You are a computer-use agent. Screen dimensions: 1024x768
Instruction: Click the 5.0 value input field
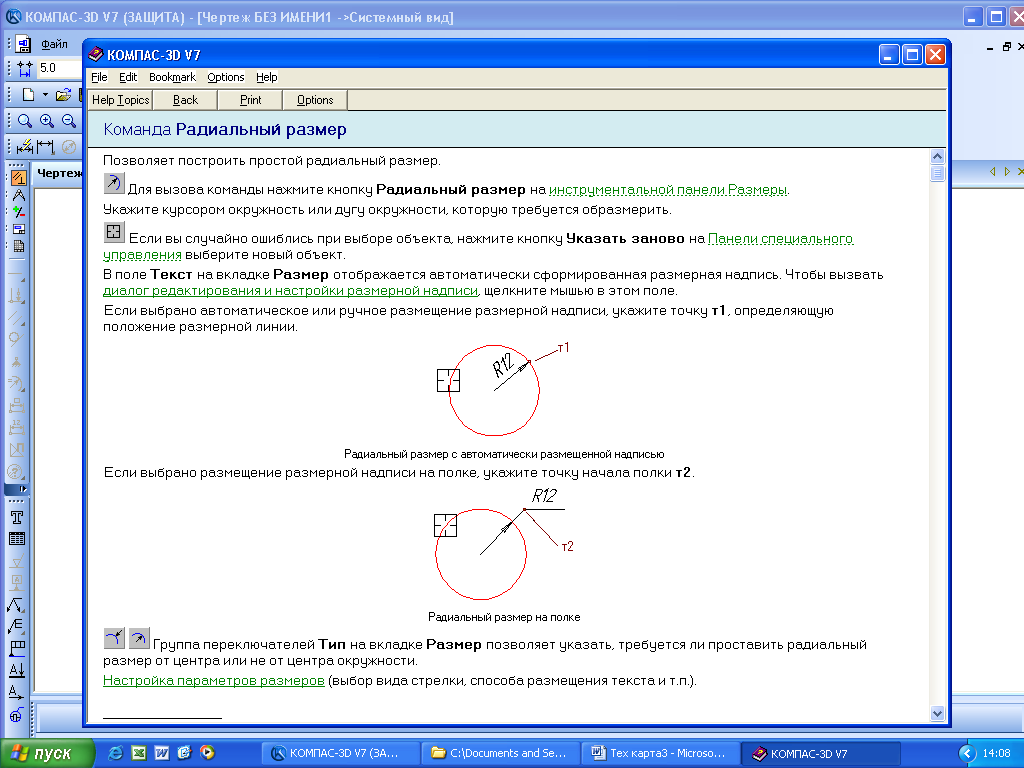(59, 68)
